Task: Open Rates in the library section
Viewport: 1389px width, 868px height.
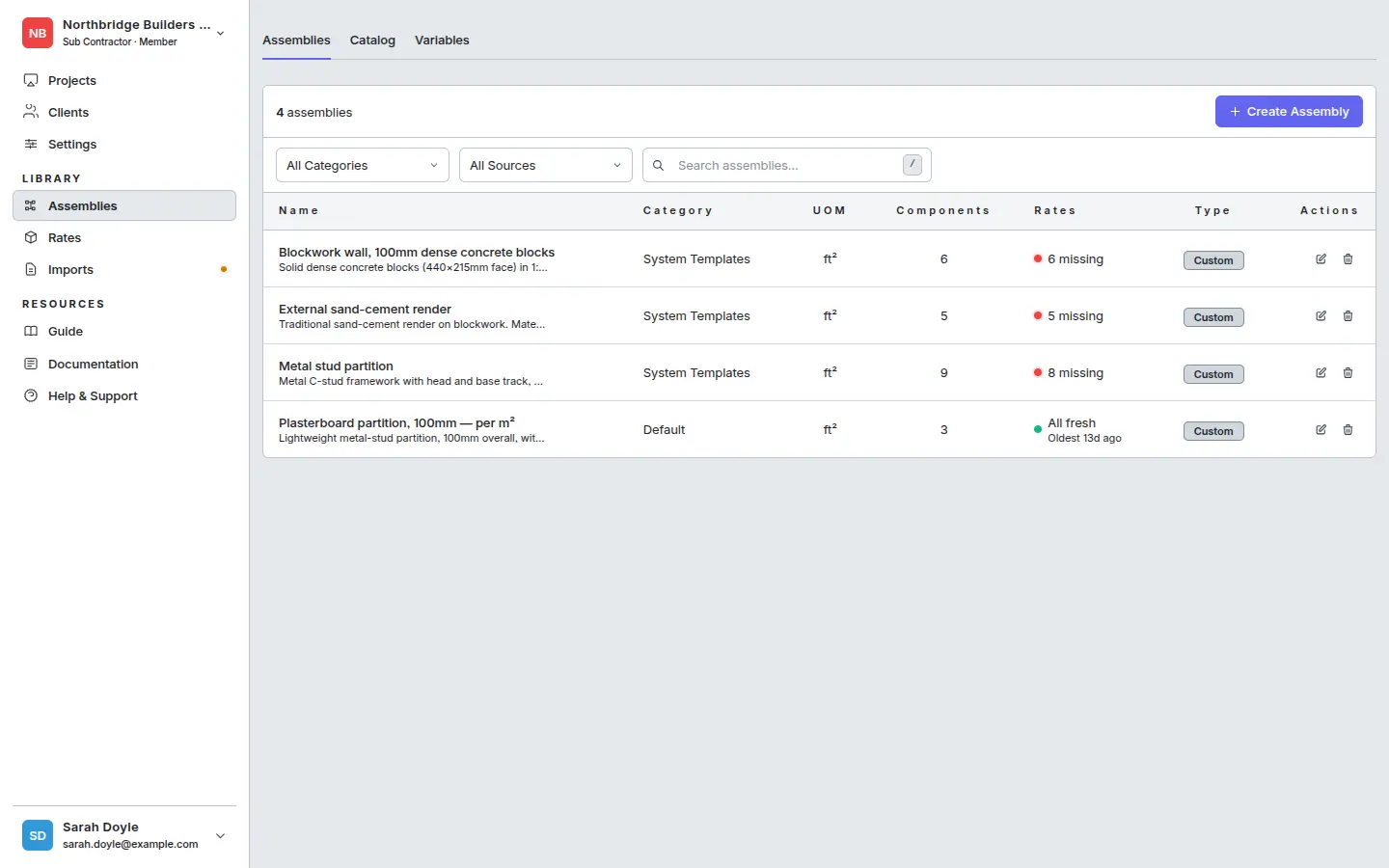Action: 124,237
